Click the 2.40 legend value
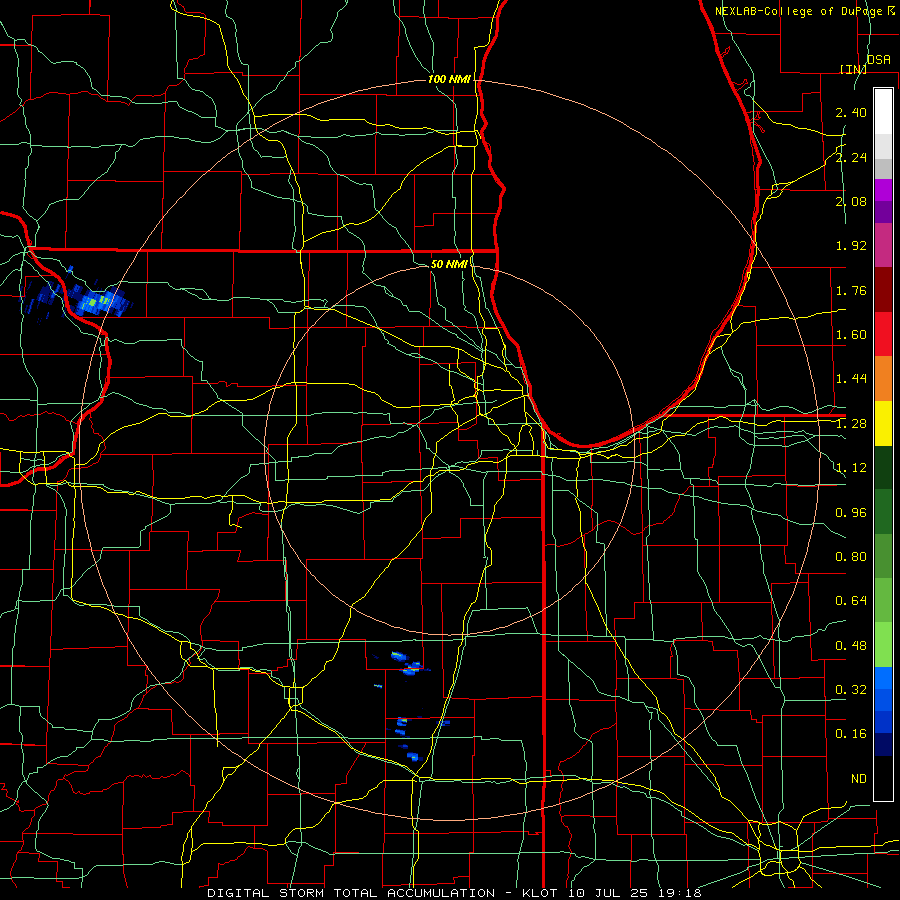The height and width of the screenshot is (900, 900). (851, 112)
